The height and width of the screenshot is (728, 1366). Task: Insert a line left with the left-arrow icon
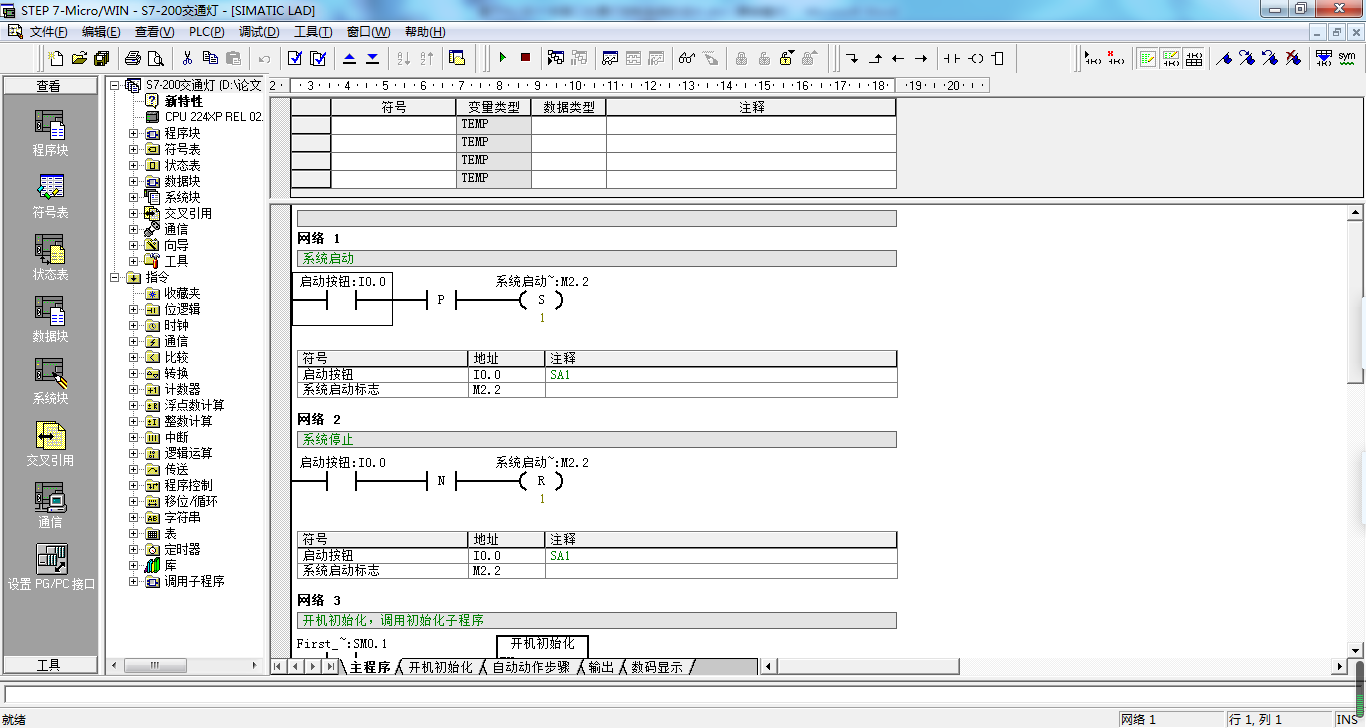click(x=897, y=58)
